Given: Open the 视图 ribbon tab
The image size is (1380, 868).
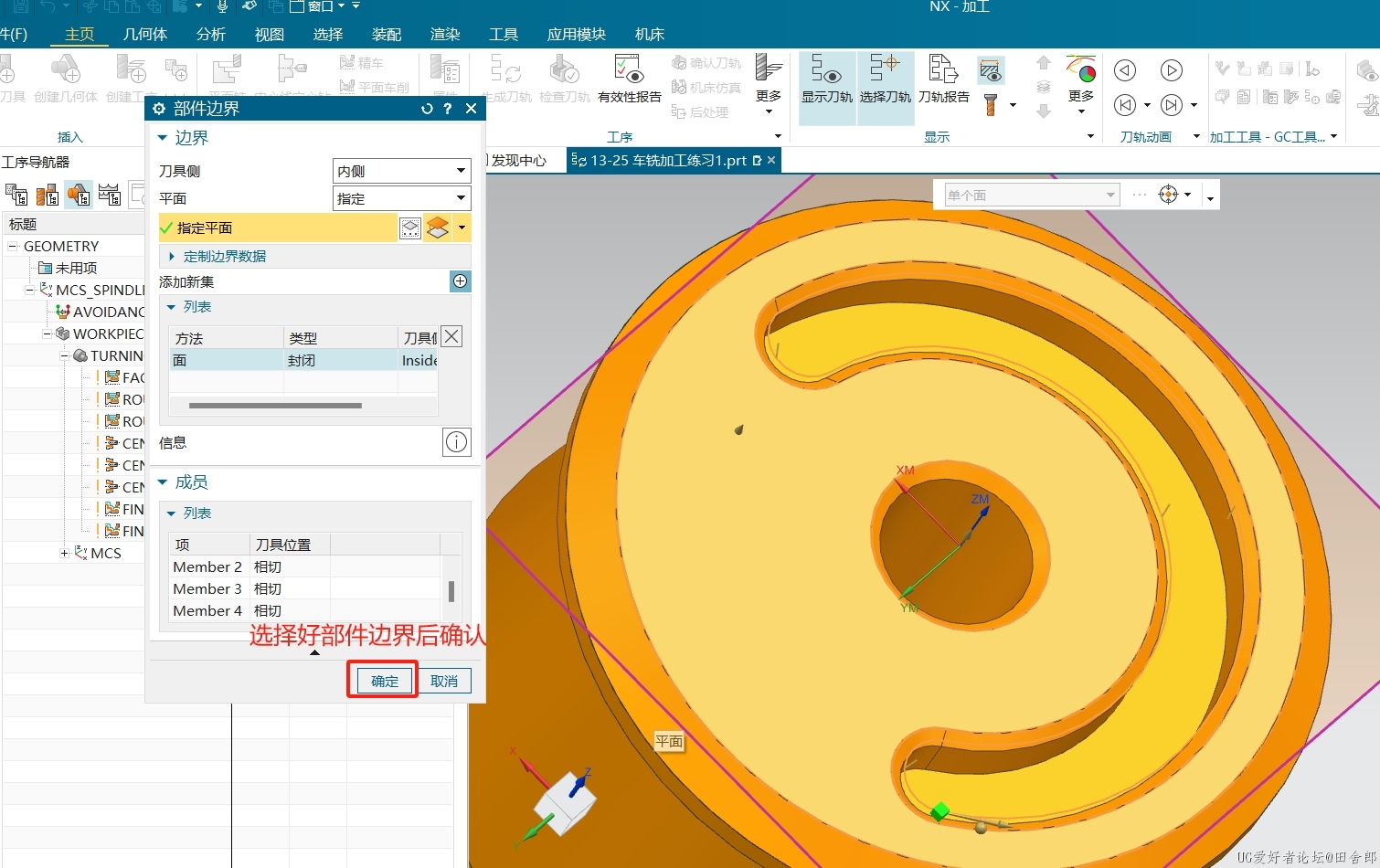Looking at the screenshot, I should point(270,34).
